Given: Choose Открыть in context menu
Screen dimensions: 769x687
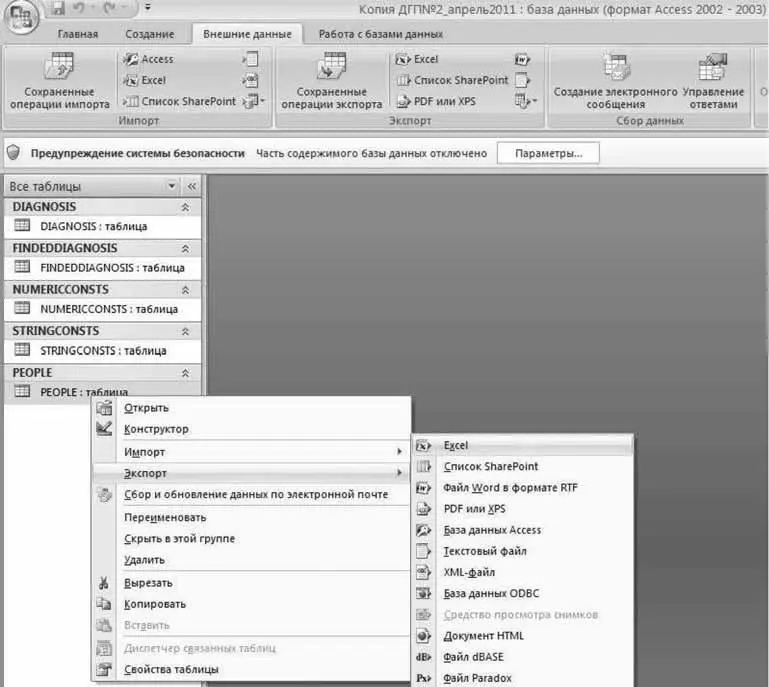Looking at the screenshot, I should [x=251, y=408].
